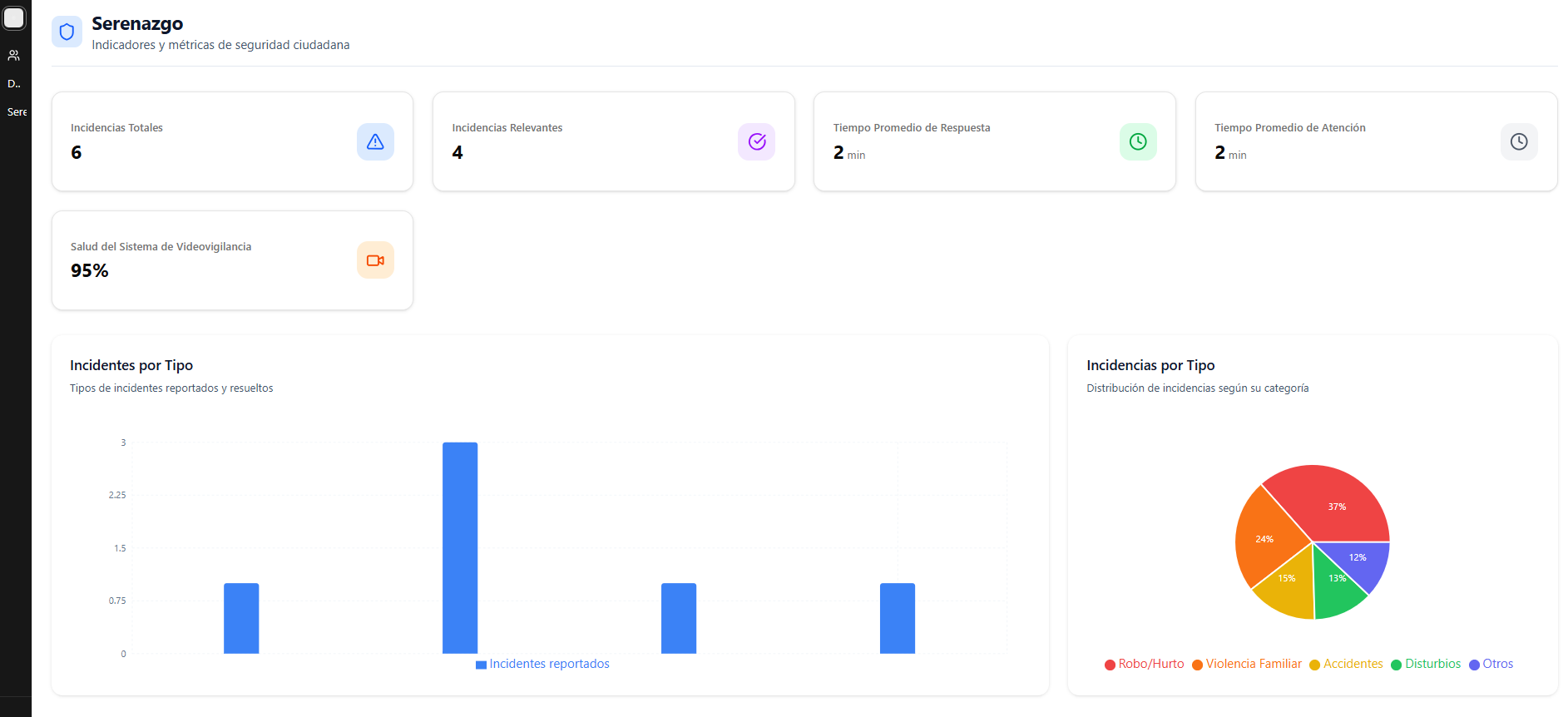Click the Accidentes legend label
Viewport: 1568px width, 717px height.
pos(1353,664)
